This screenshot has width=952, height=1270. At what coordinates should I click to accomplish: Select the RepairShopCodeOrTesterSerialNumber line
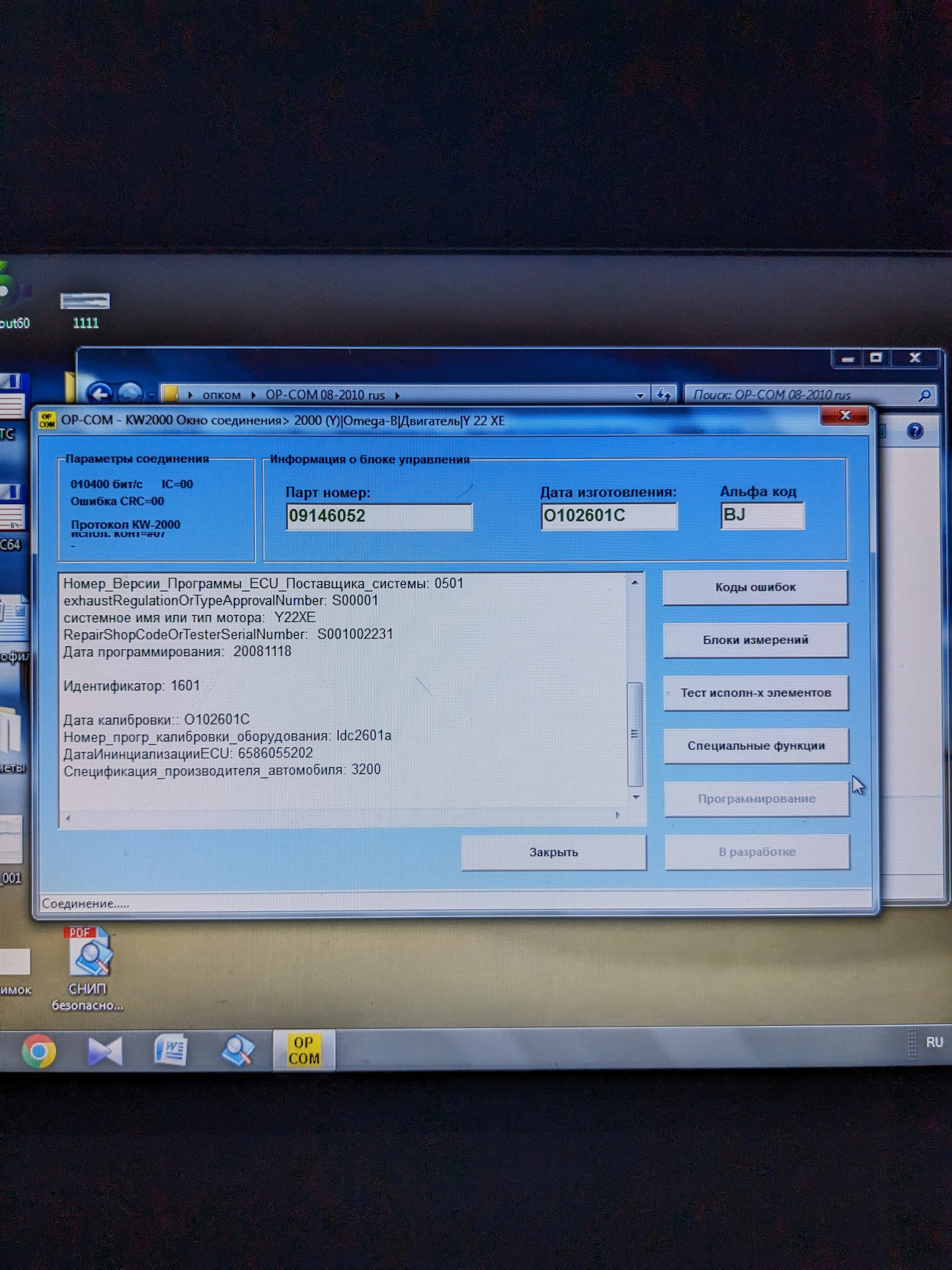tap(228, 634)
